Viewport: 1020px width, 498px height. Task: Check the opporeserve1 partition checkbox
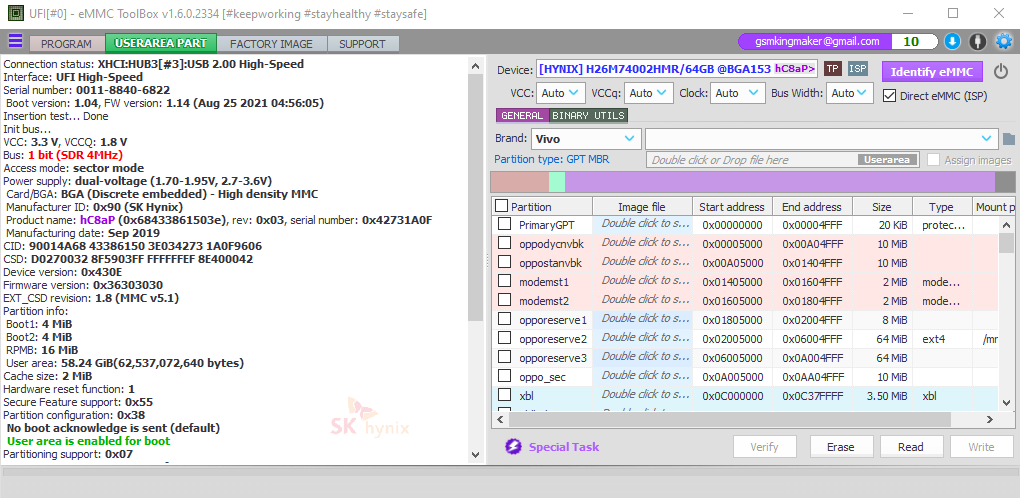504,319
